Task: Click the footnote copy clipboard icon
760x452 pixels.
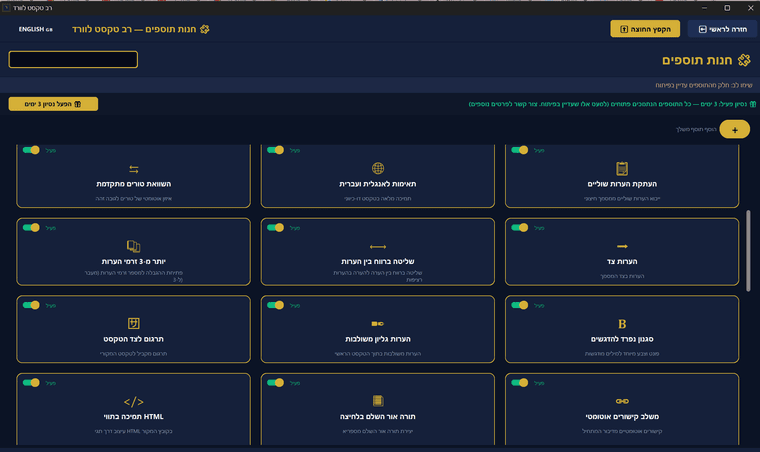Action: tap(622, 169)
